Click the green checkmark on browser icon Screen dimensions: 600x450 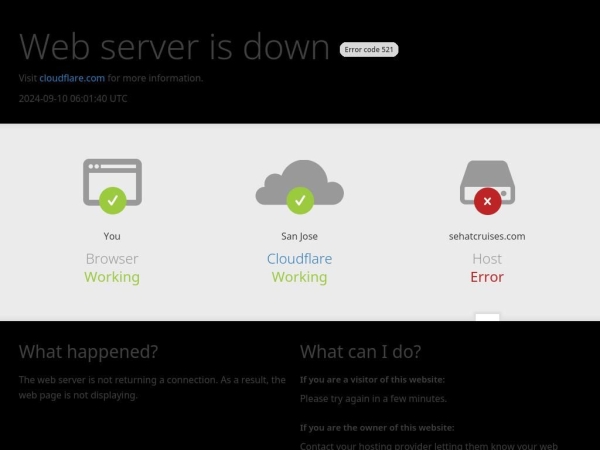[x=112, y=201]
